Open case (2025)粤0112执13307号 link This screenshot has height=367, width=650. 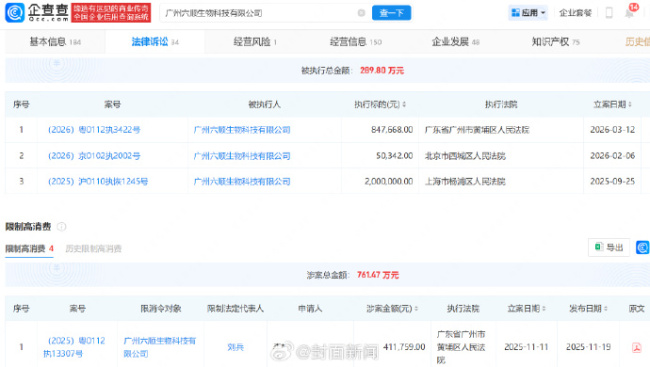[x=74, y=347]
